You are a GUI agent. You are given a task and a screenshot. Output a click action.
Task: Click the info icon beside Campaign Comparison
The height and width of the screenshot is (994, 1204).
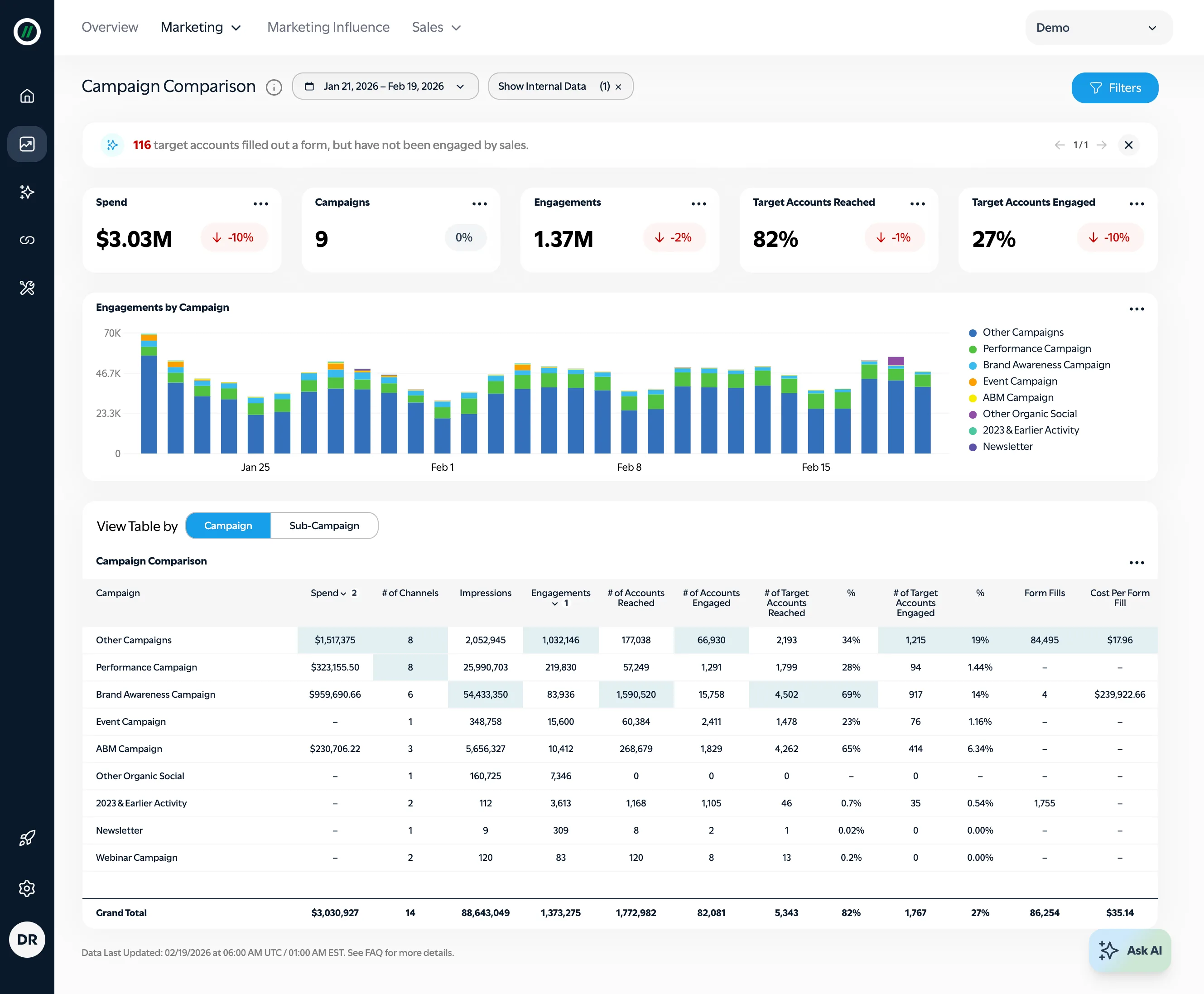tap(274, 87)
